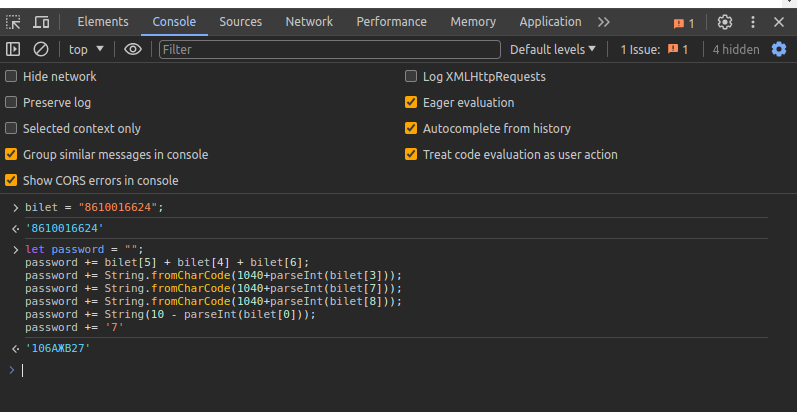Click the line with String(10 - parseInt
Viewport: 797px width, 412px height.
click(x=170, y=314)
